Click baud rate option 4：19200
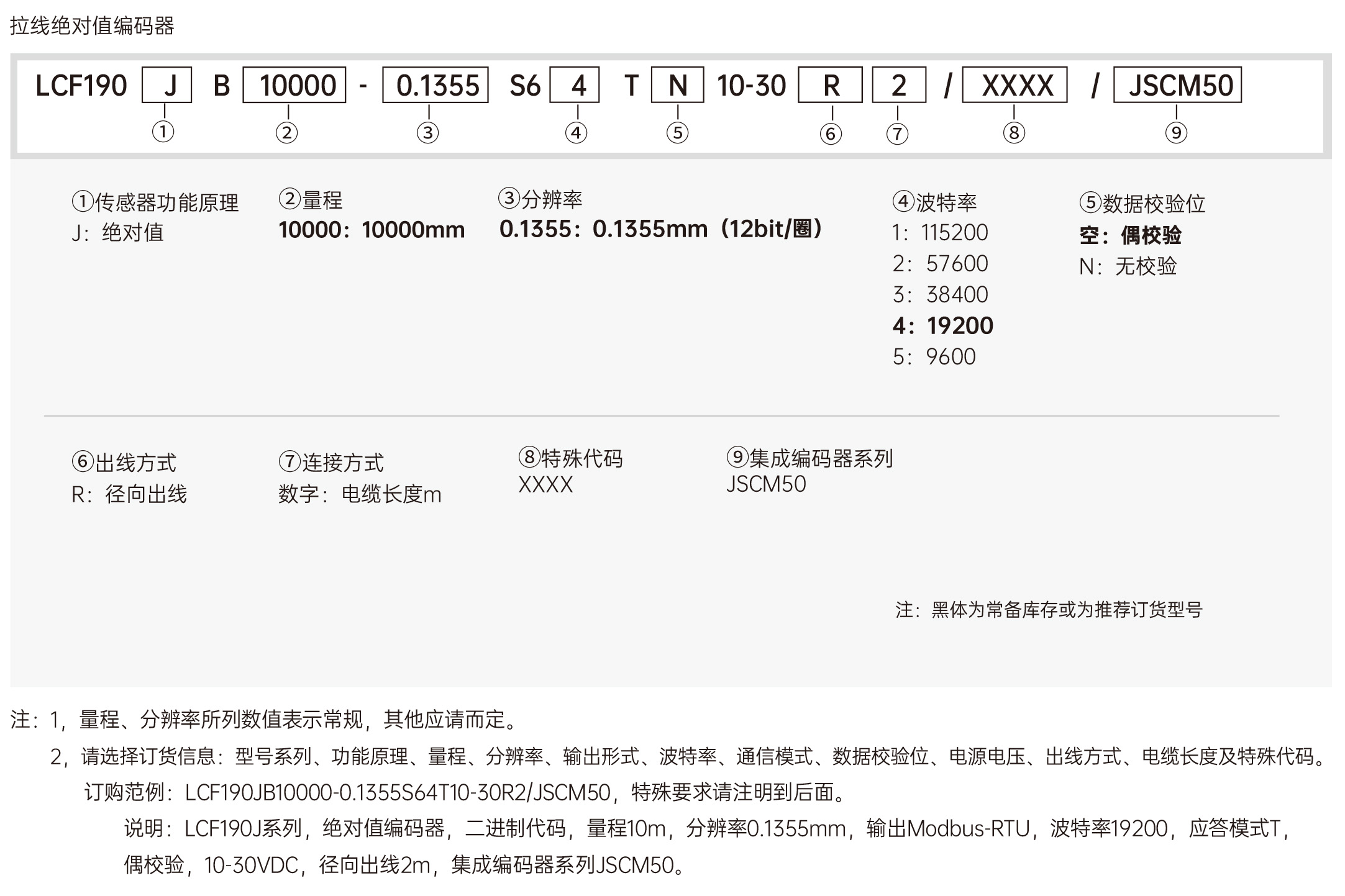1345x896 pixels. point(943,326)
